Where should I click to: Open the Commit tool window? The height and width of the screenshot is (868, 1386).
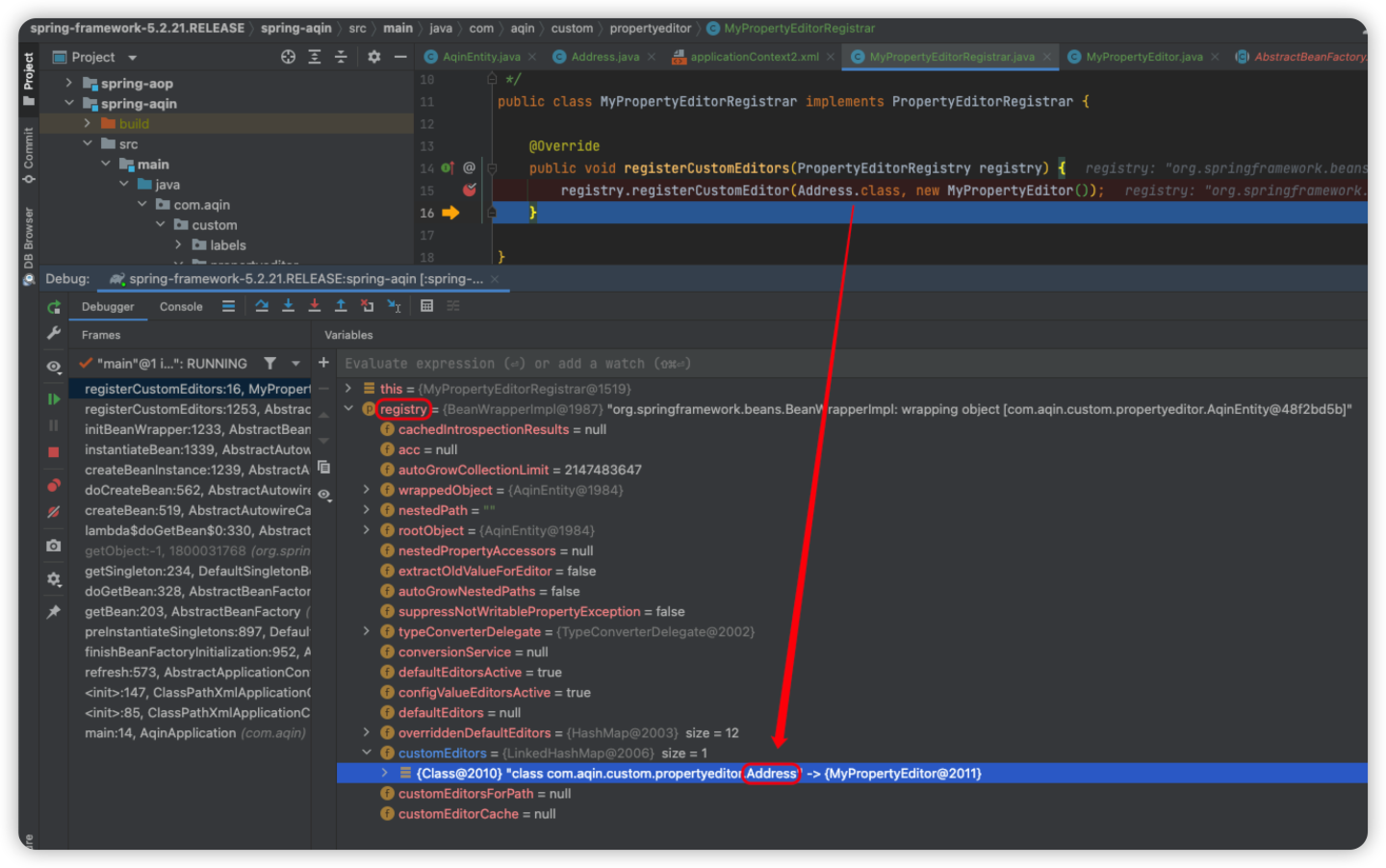[29, 155]
